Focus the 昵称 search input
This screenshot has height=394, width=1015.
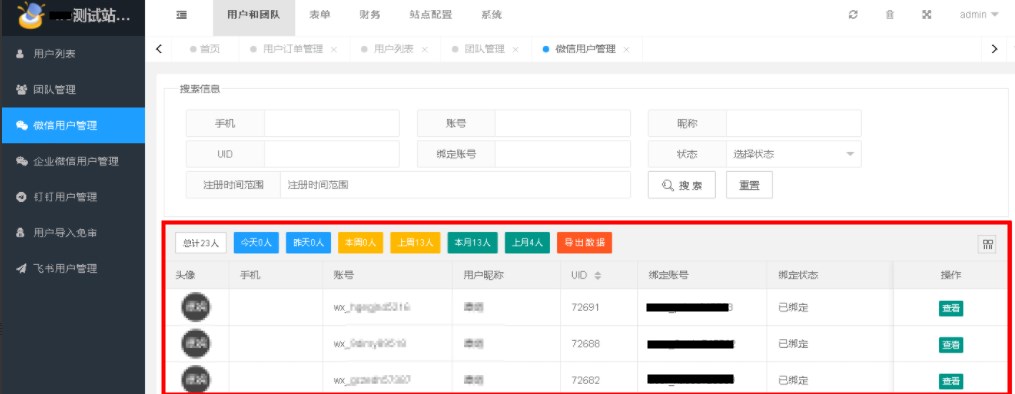794,123
